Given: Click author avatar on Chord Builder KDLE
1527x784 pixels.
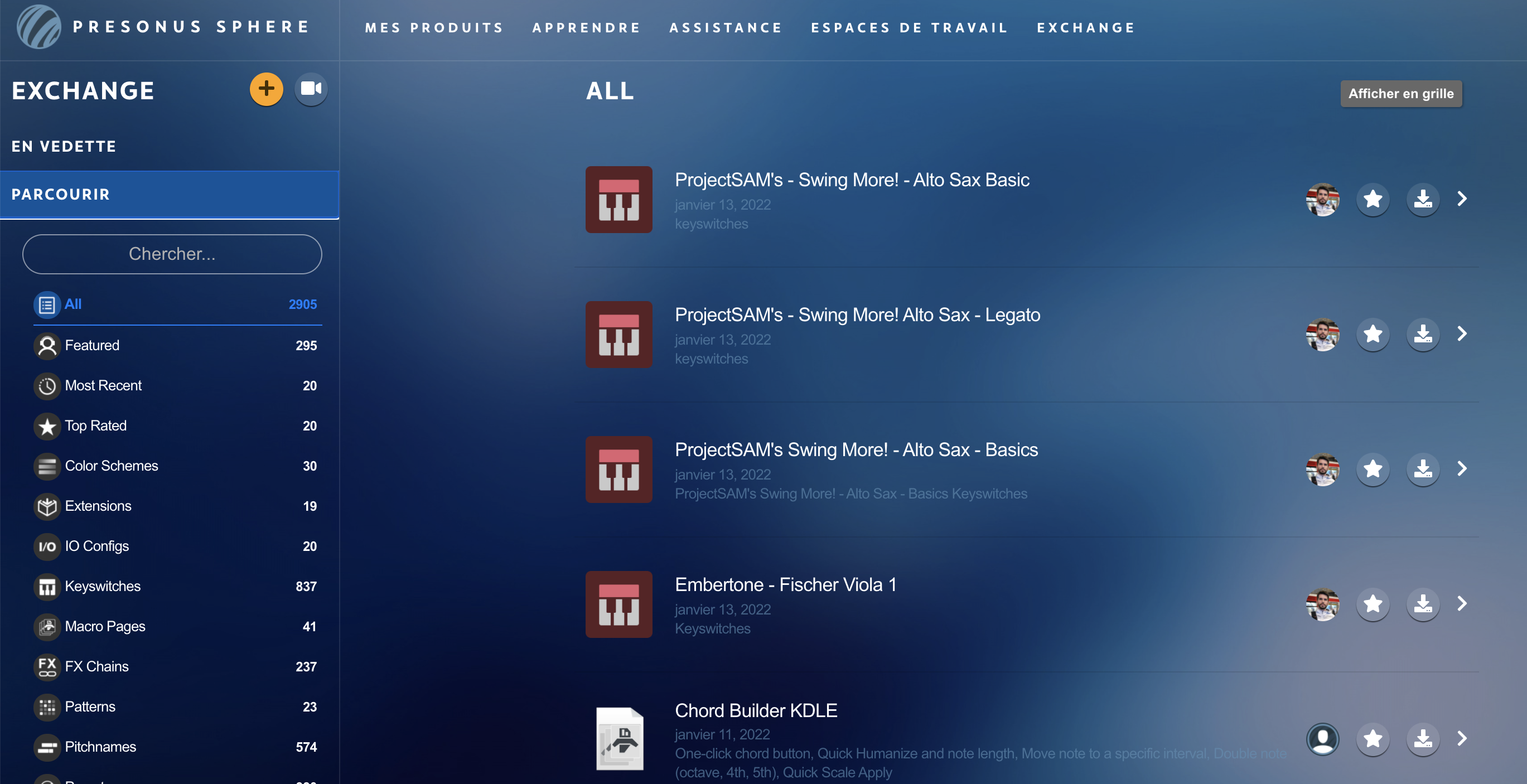Looking at the screenshot, I should [1322, 739].
